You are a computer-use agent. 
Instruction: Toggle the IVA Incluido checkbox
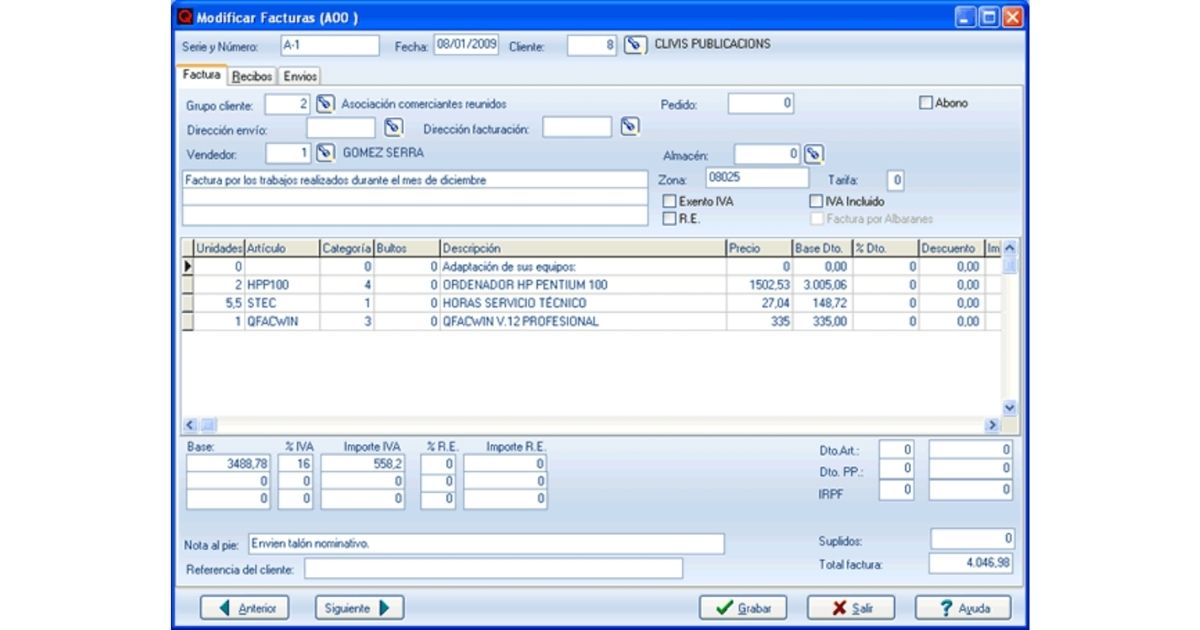point(815,201)
